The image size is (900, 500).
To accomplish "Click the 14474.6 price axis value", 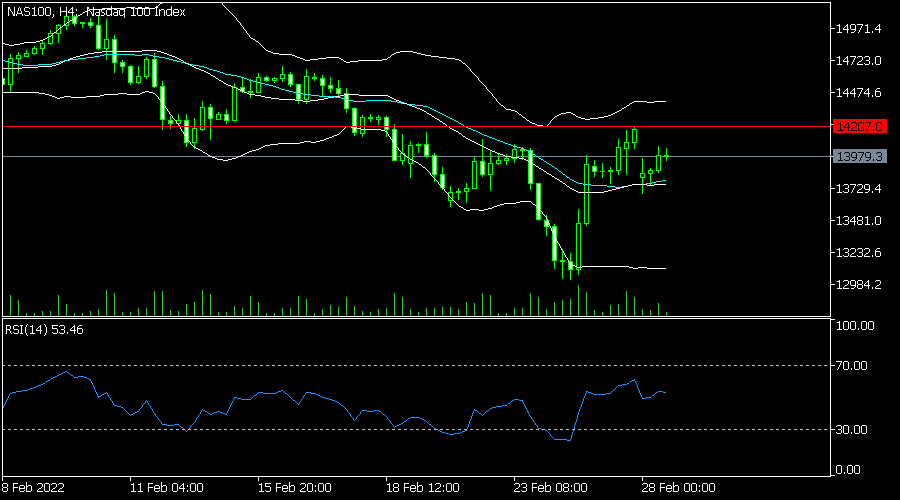I will [x=858, y=92].
